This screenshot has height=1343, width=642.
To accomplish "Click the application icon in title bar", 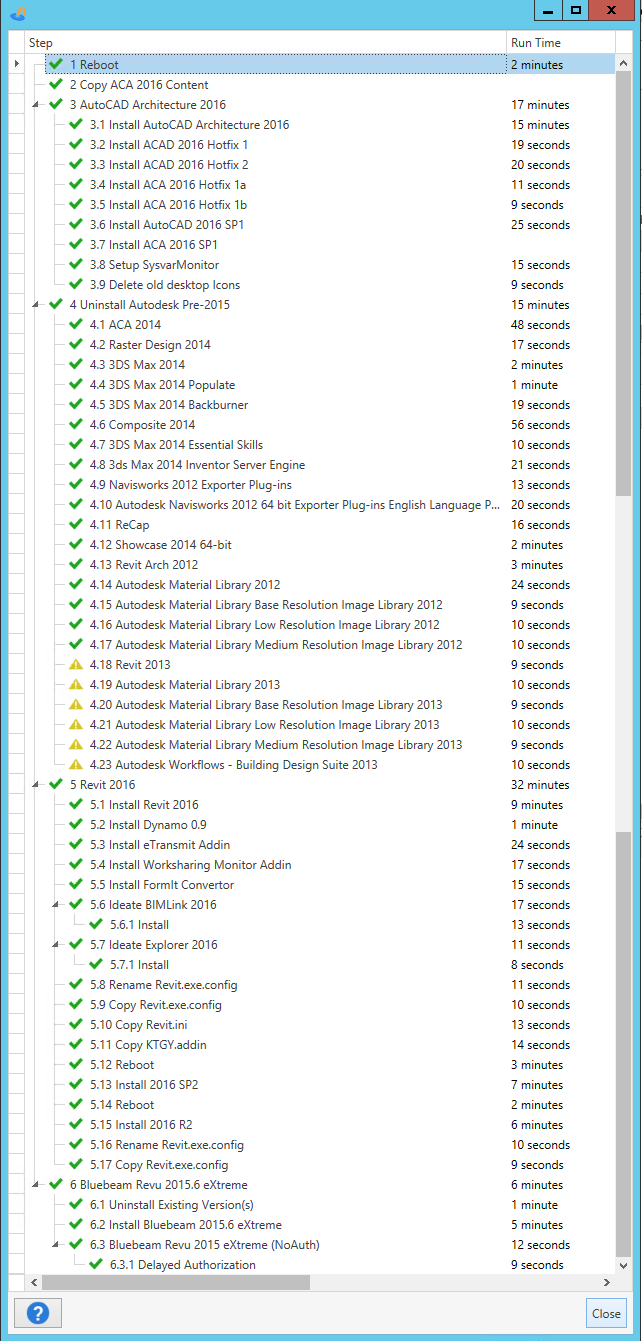I will click(x=17, y=14).
